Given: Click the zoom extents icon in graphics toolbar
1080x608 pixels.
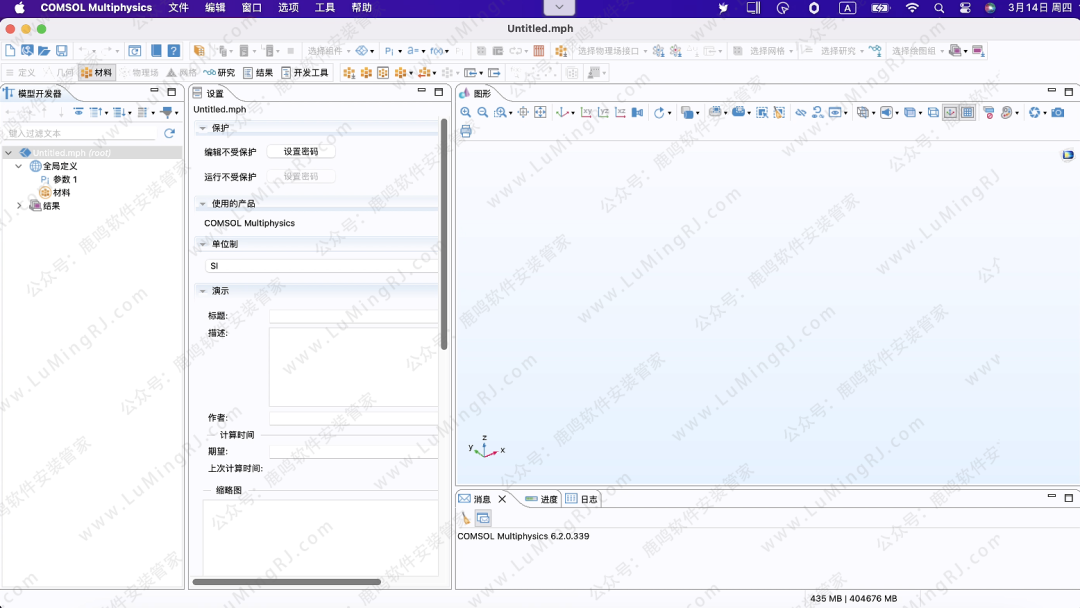Looking at the screenshot, I should 540,113.
